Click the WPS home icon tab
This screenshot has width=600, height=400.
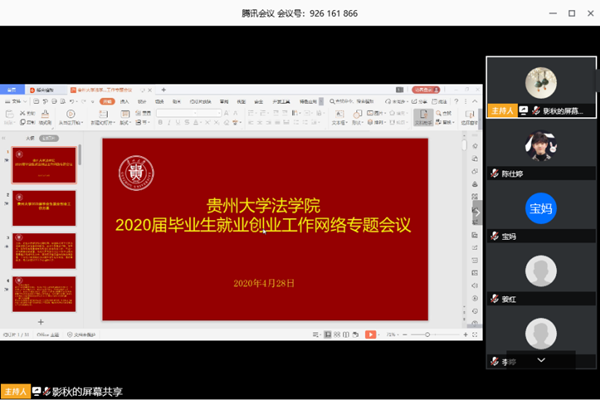pos(13,89)
